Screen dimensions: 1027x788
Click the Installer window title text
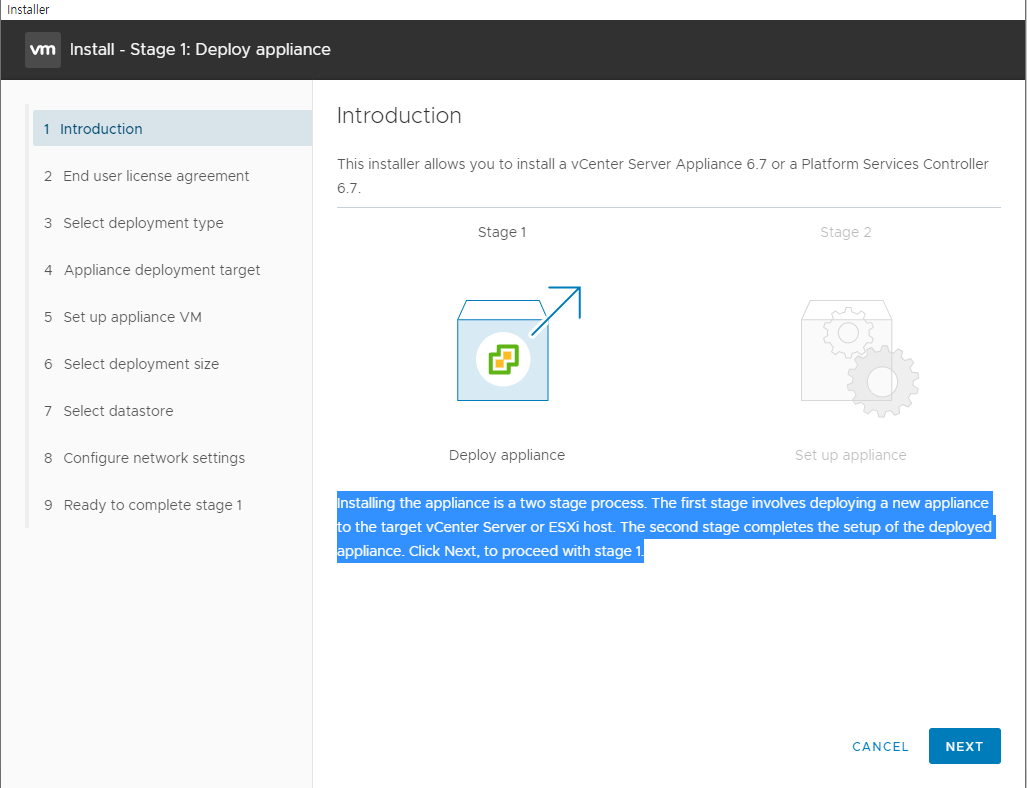click(x=28, y=10)
